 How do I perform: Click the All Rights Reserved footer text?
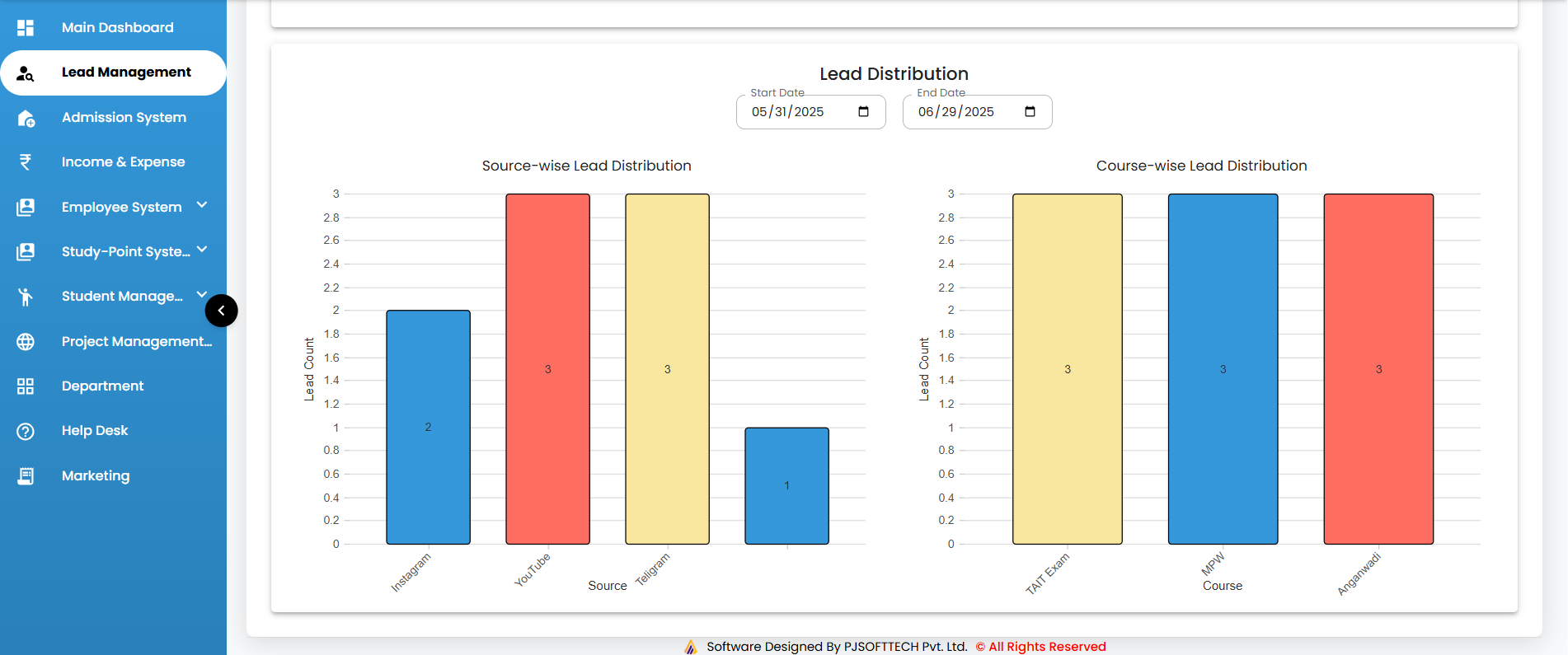1046,647
